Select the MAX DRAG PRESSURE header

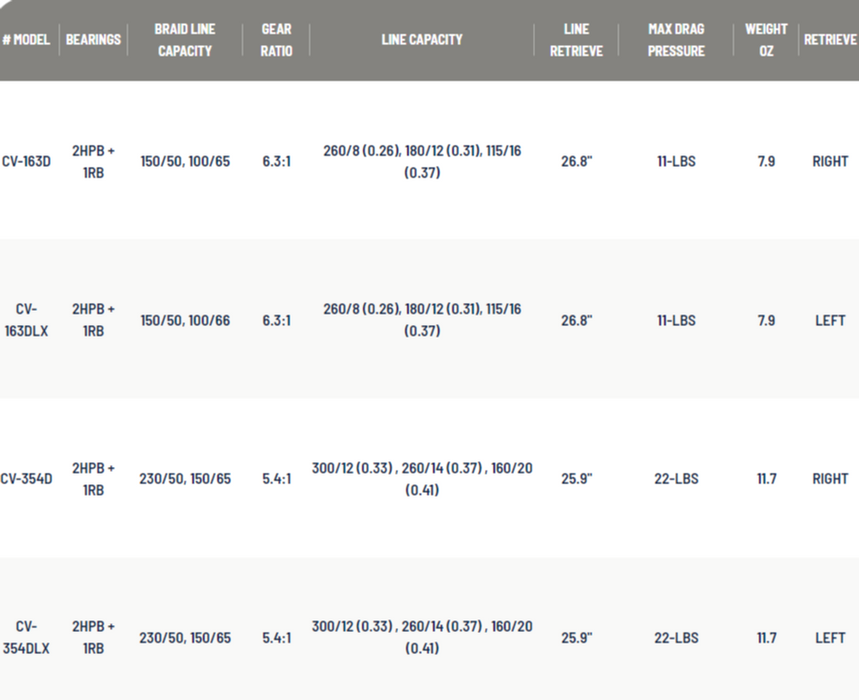(676, 40)
